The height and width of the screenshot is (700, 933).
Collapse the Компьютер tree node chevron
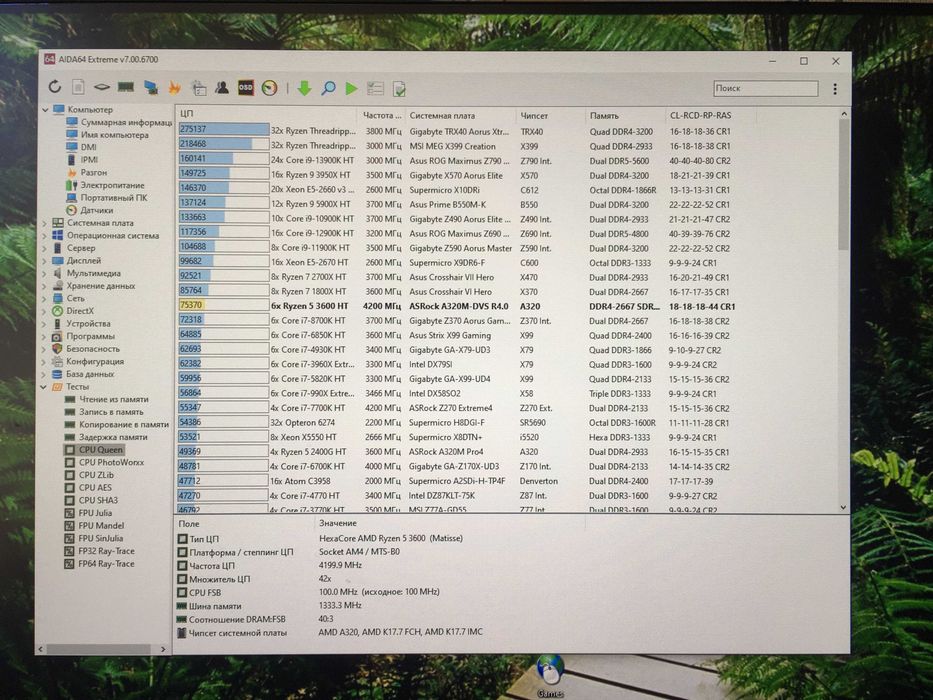pyautogui.click(x=45, y=110)
